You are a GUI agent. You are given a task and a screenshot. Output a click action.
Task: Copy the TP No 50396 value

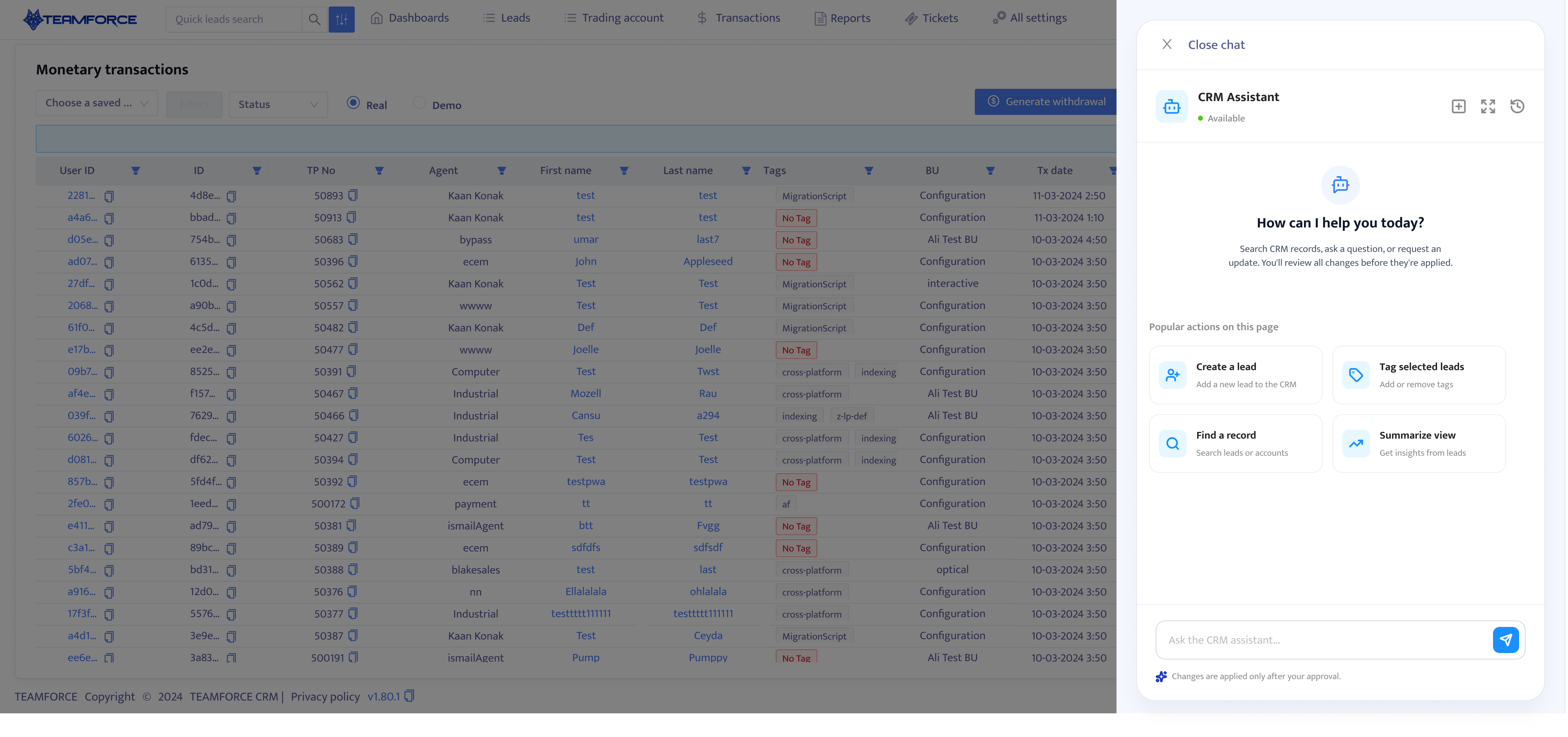tap(353, 262)
